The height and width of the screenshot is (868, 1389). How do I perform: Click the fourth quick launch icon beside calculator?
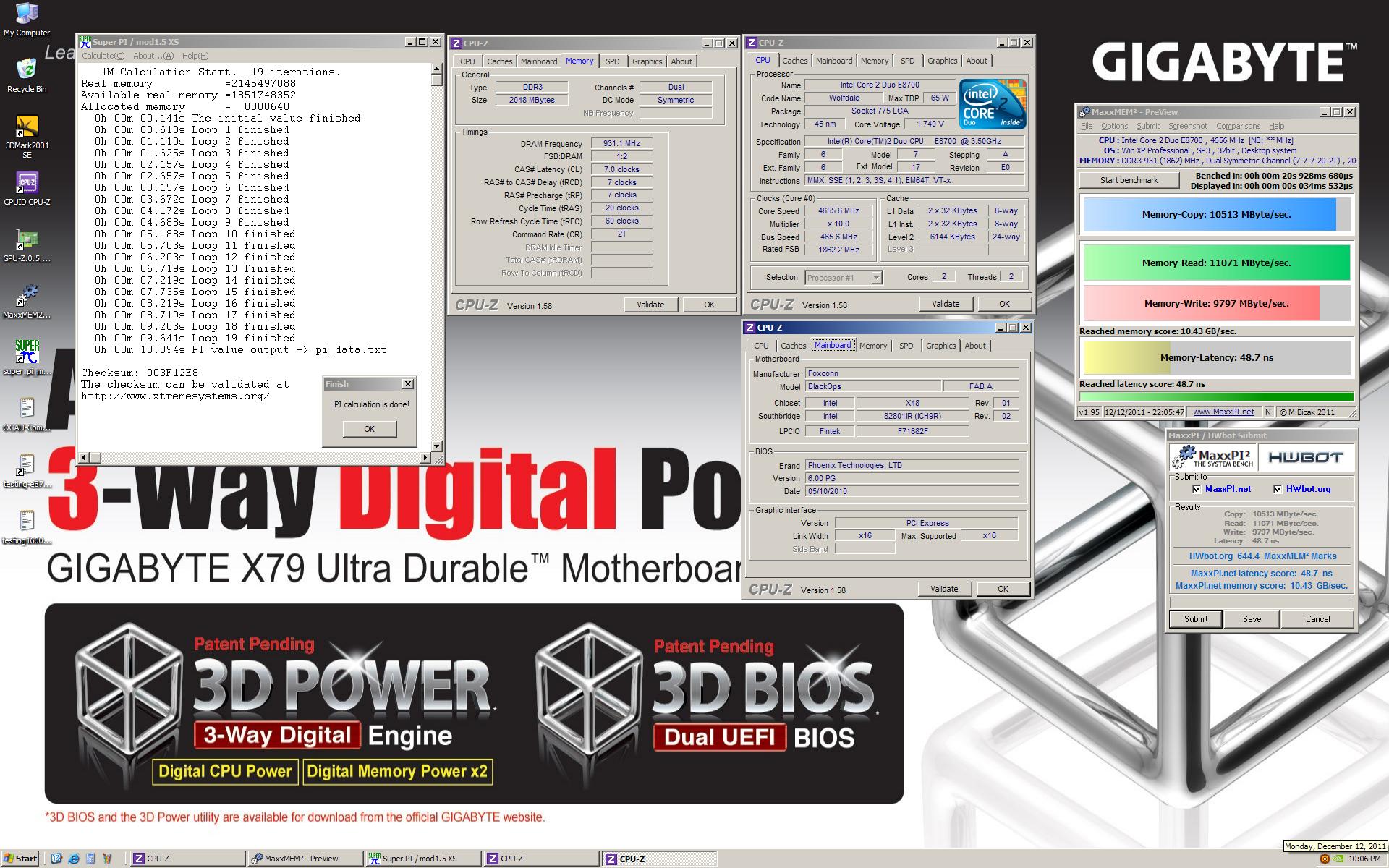[x=107, y=859]
